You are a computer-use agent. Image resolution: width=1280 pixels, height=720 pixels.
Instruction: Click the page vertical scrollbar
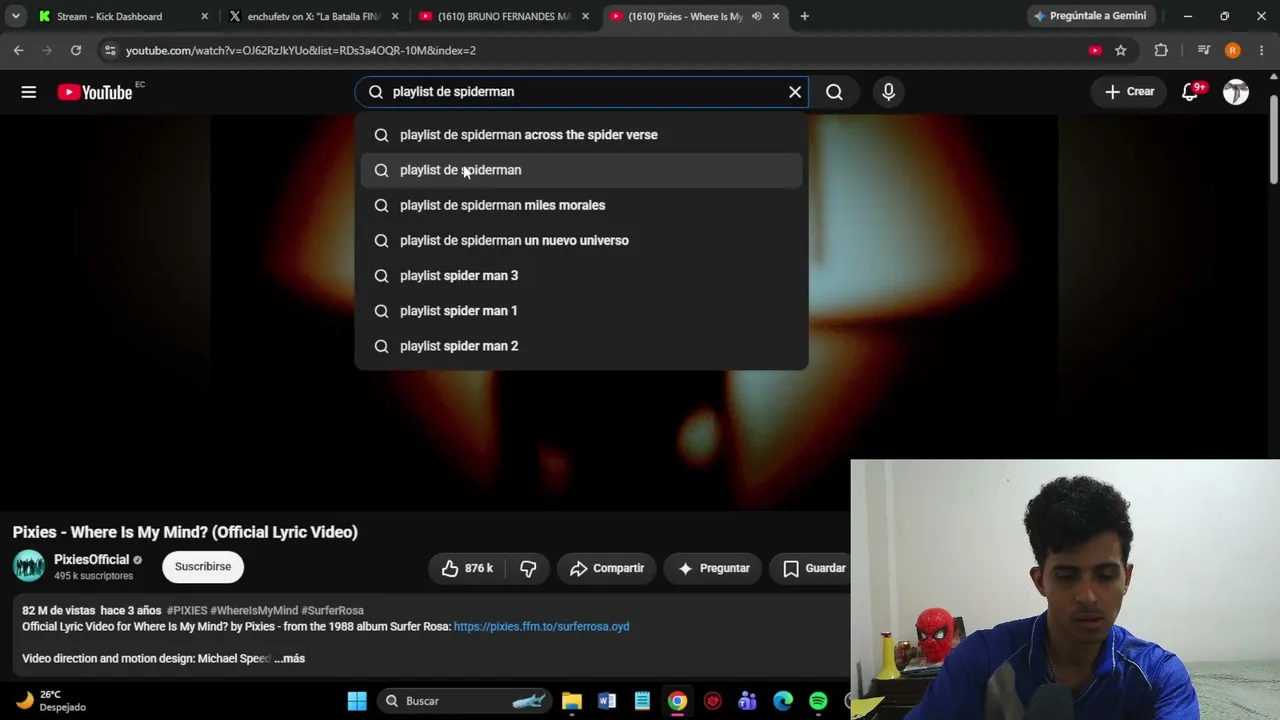tap(1274, 140)
